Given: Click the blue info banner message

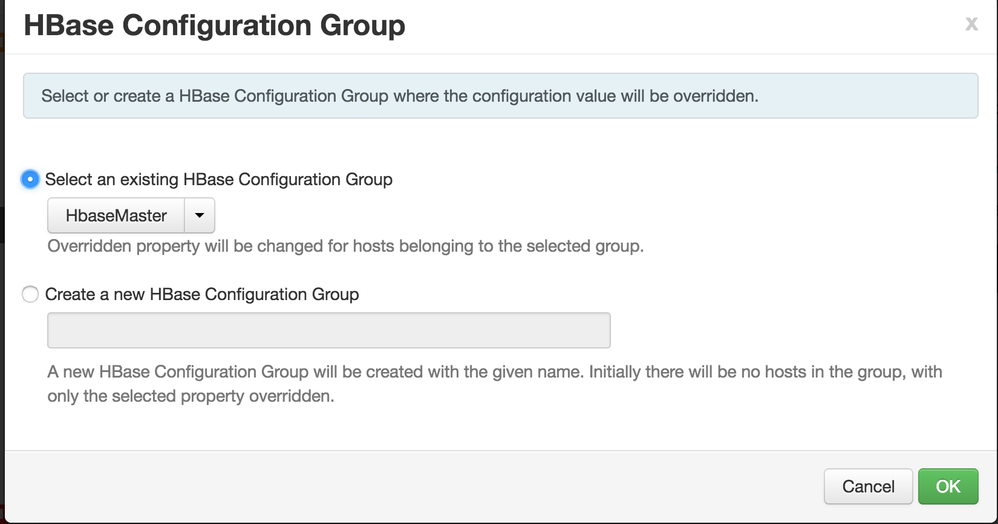Looking at the screenshot, I should (x=400, y=97).
